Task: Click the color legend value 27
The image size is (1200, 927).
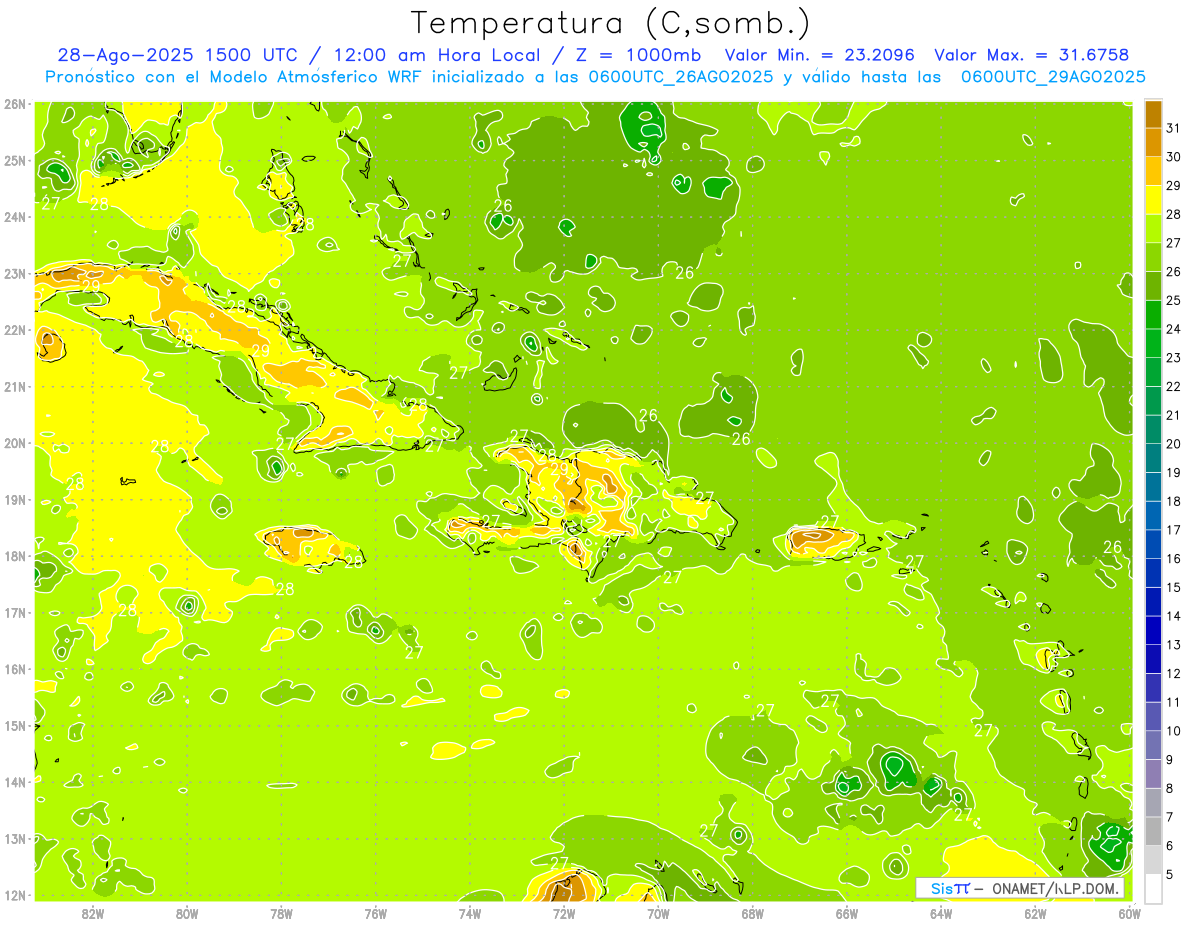Action: click(1173, 243)
